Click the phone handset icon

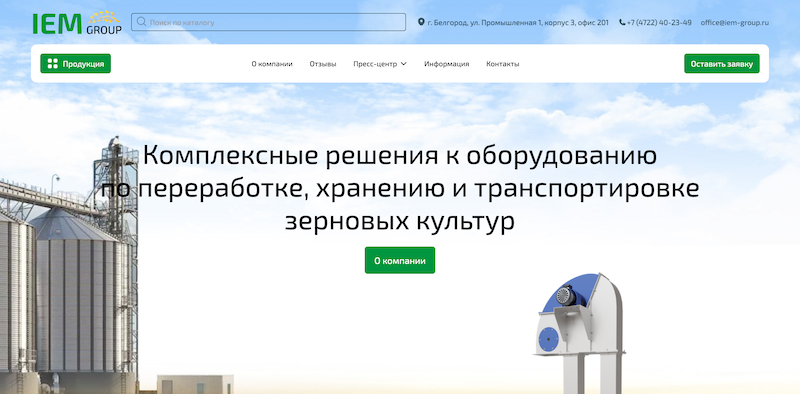click(x=622, y=22)
